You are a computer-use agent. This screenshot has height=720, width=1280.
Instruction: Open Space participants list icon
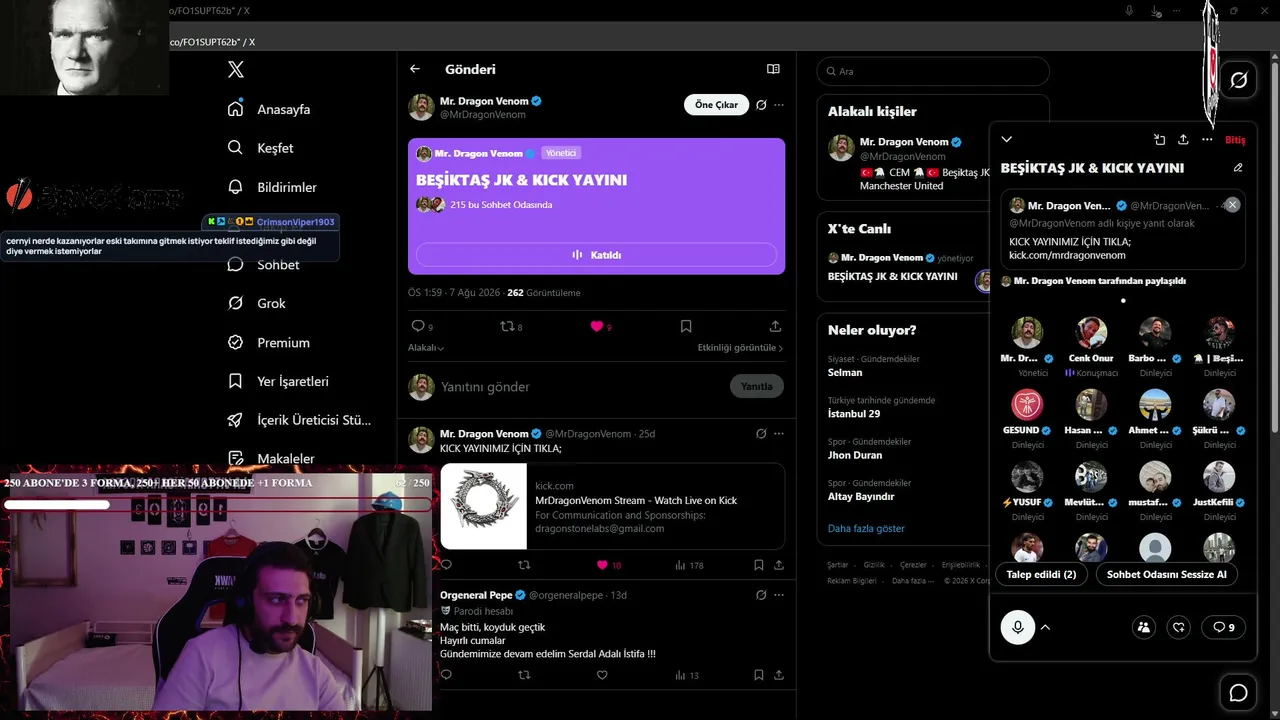pos(1144,627)
